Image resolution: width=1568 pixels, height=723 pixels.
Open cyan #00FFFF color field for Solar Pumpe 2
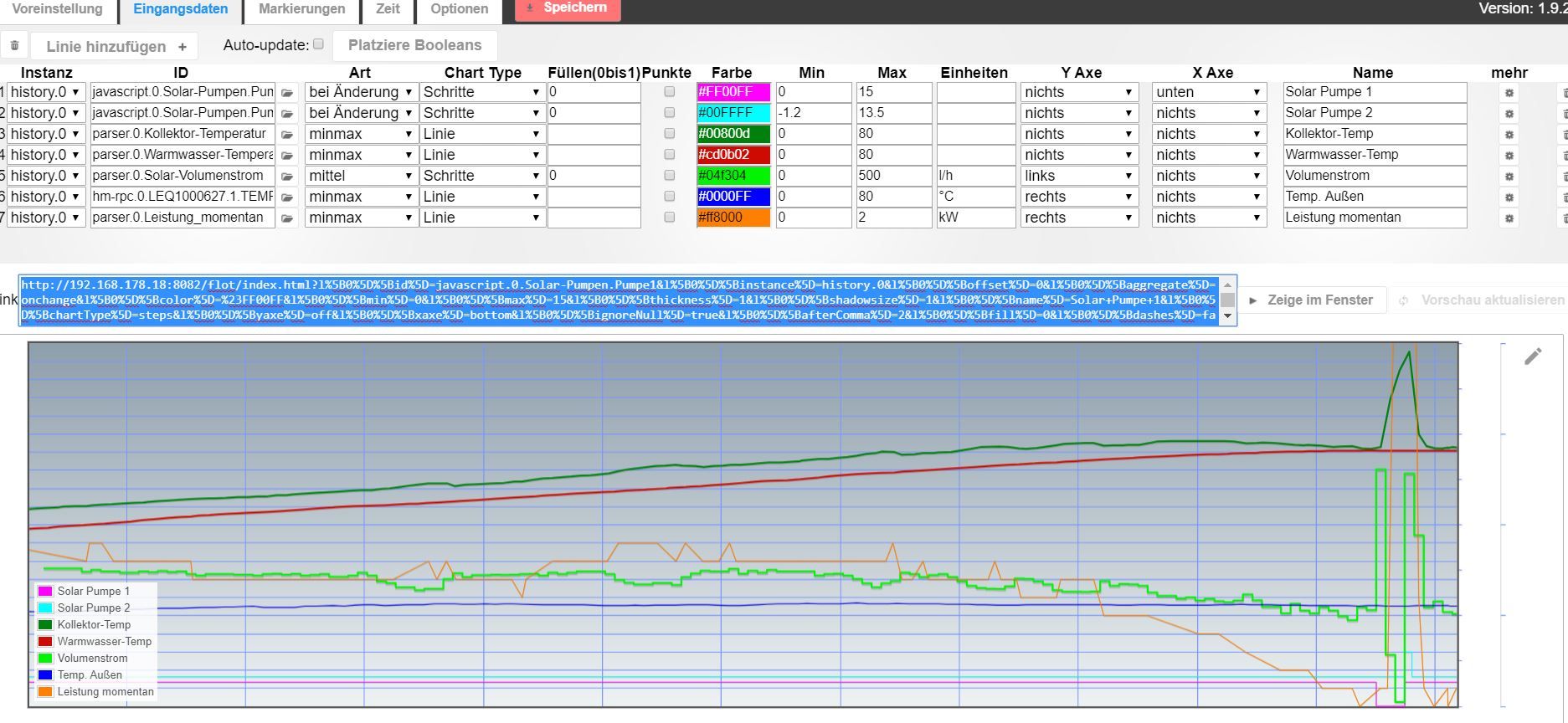[733, 113]
